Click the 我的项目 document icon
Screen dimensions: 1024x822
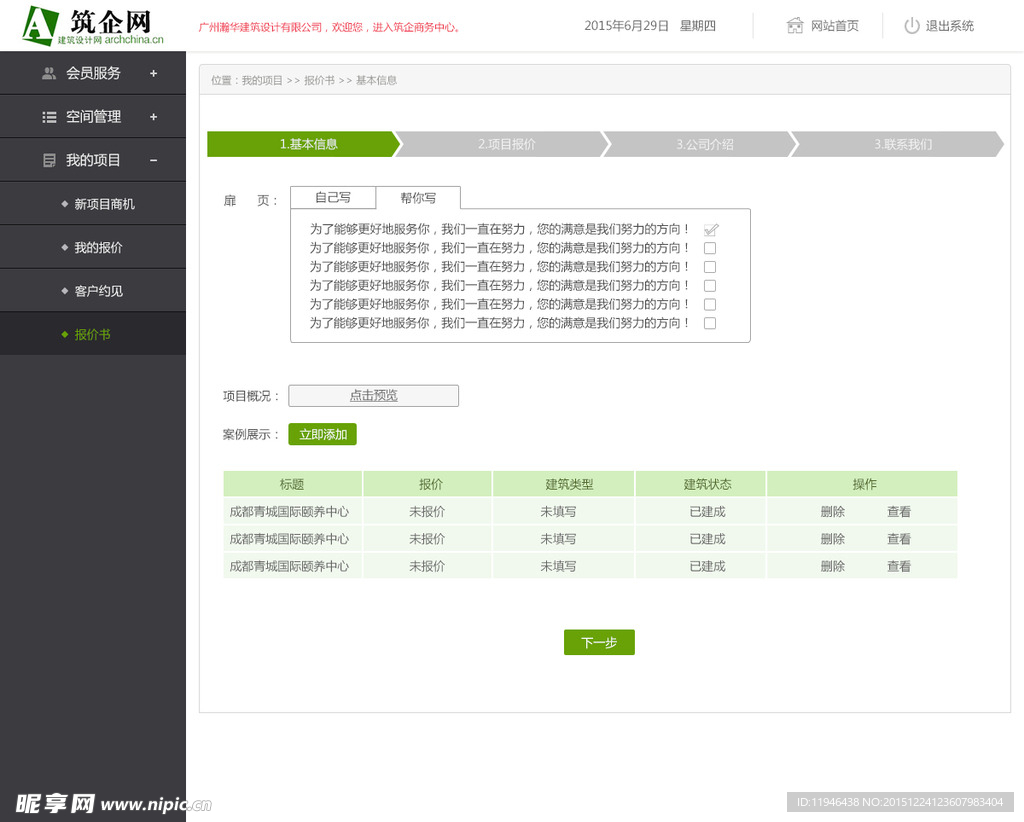49,160
